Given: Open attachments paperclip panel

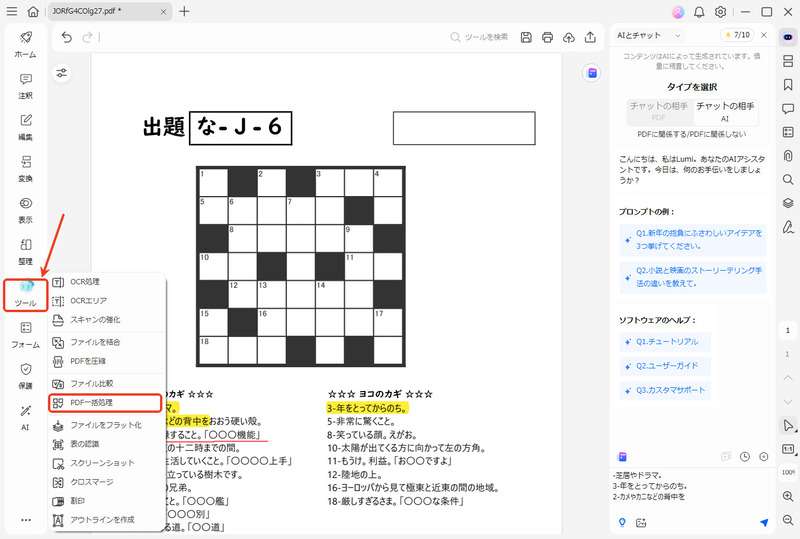Looking at the screenshot, I should [x=788, y=156].
